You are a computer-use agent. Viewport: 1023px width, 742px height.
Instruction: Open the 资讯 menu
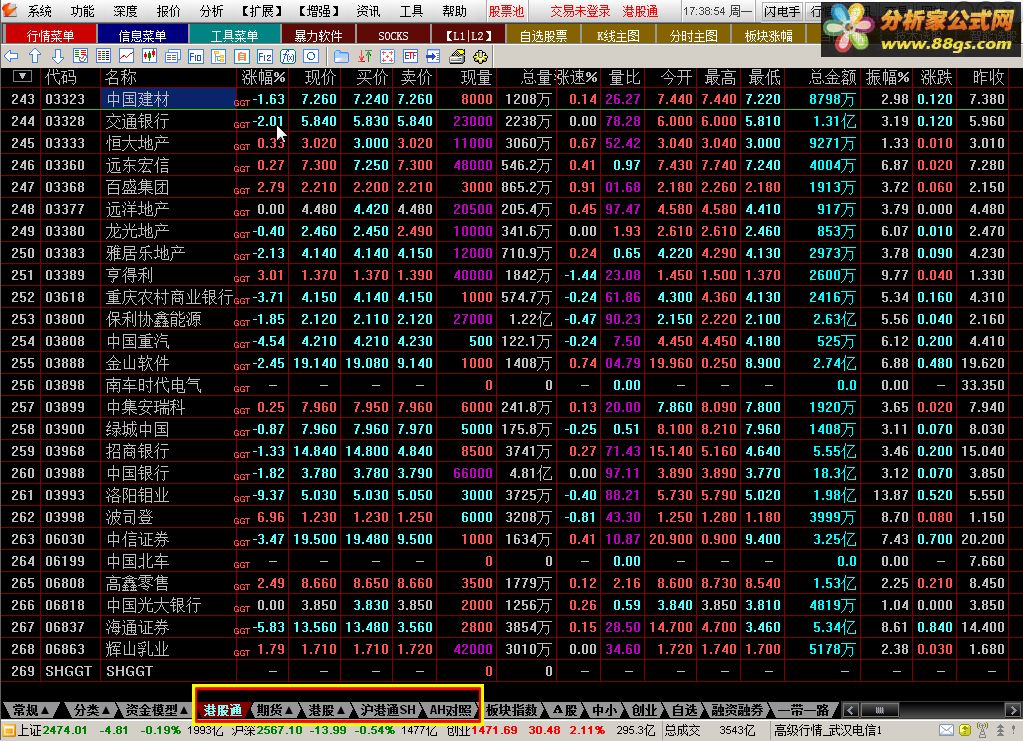[368, 11]
